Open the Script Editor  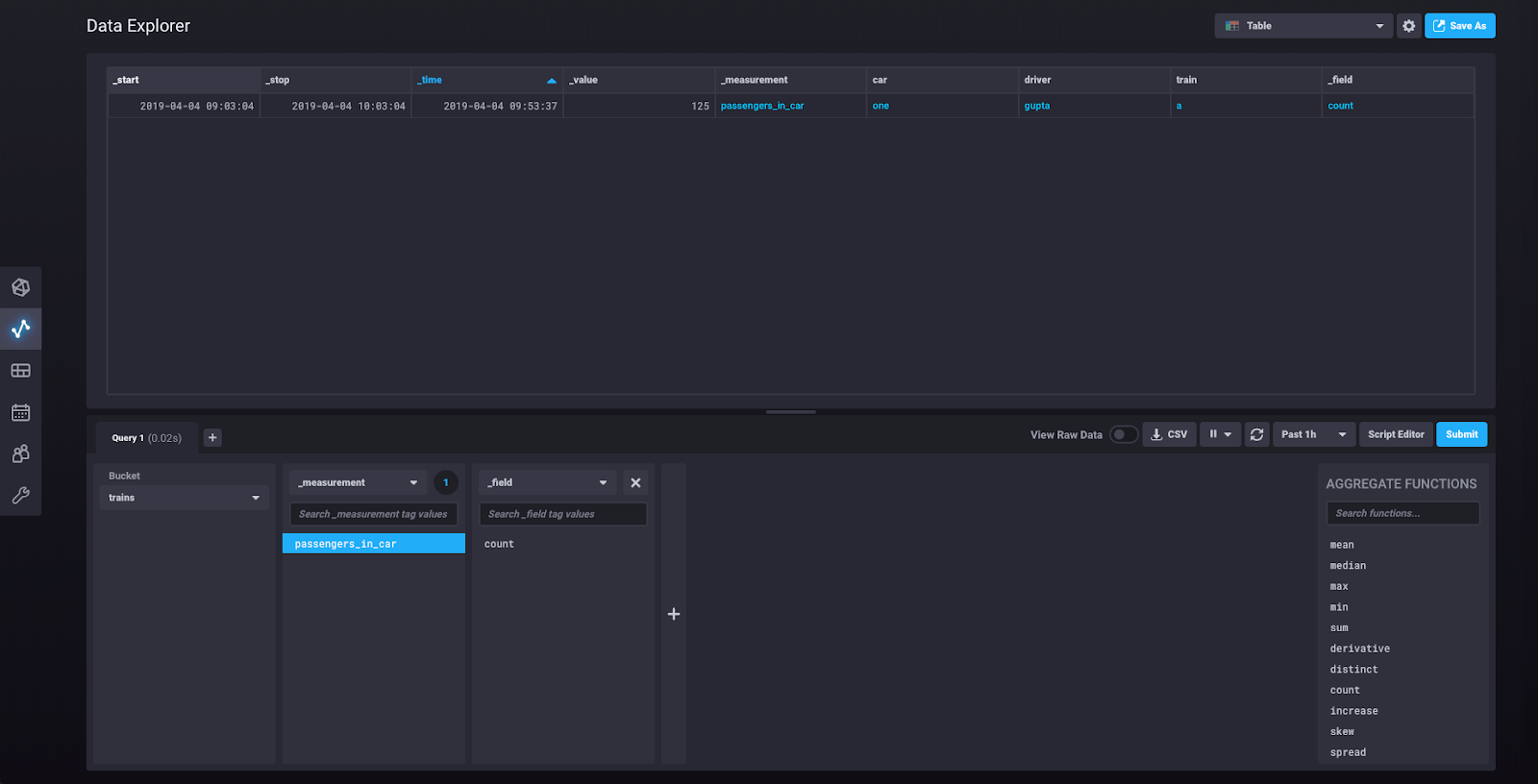[x=1396, y=434]
